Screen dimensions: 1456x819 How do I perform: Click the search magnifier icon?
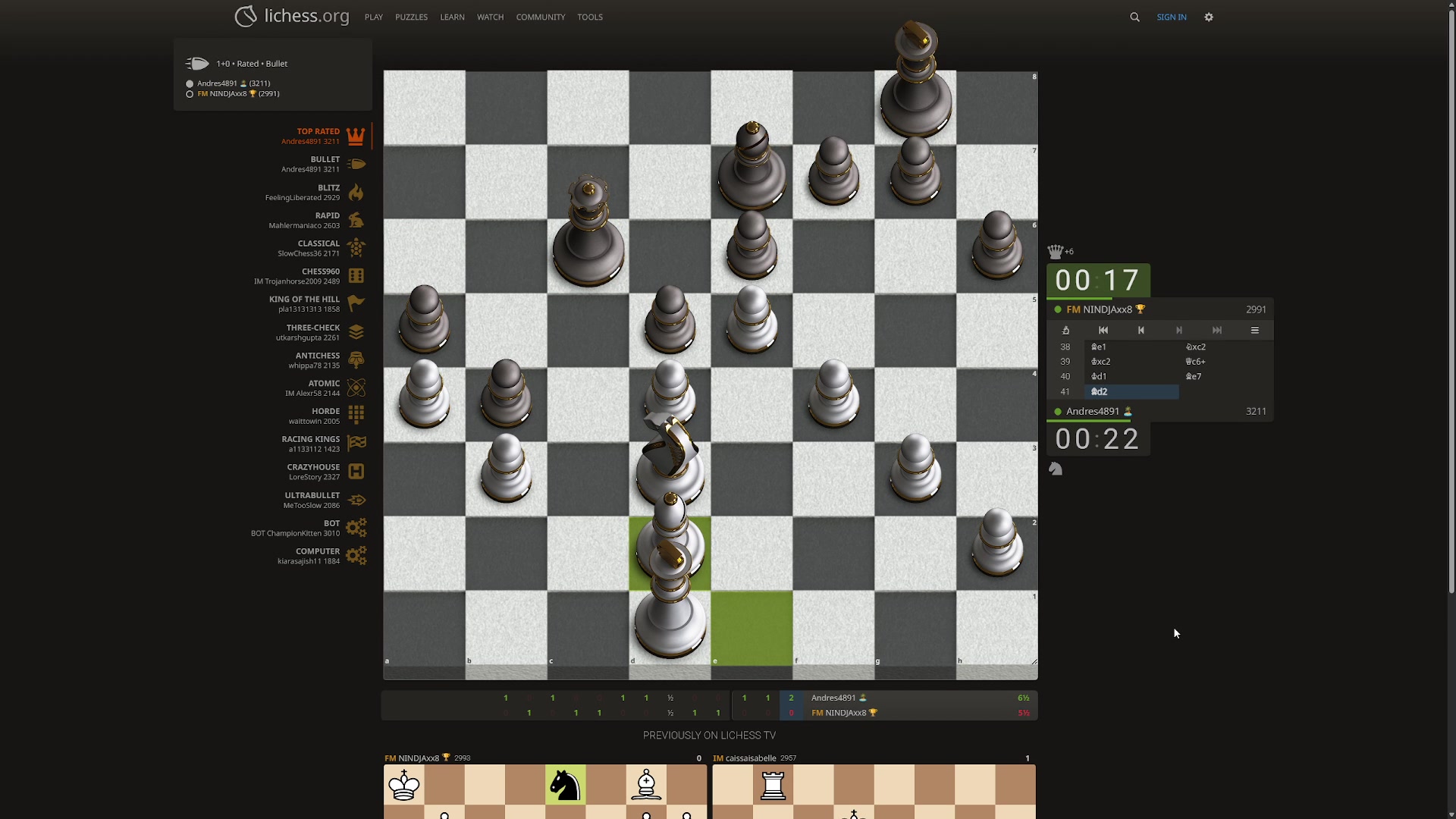point(1134,17)
